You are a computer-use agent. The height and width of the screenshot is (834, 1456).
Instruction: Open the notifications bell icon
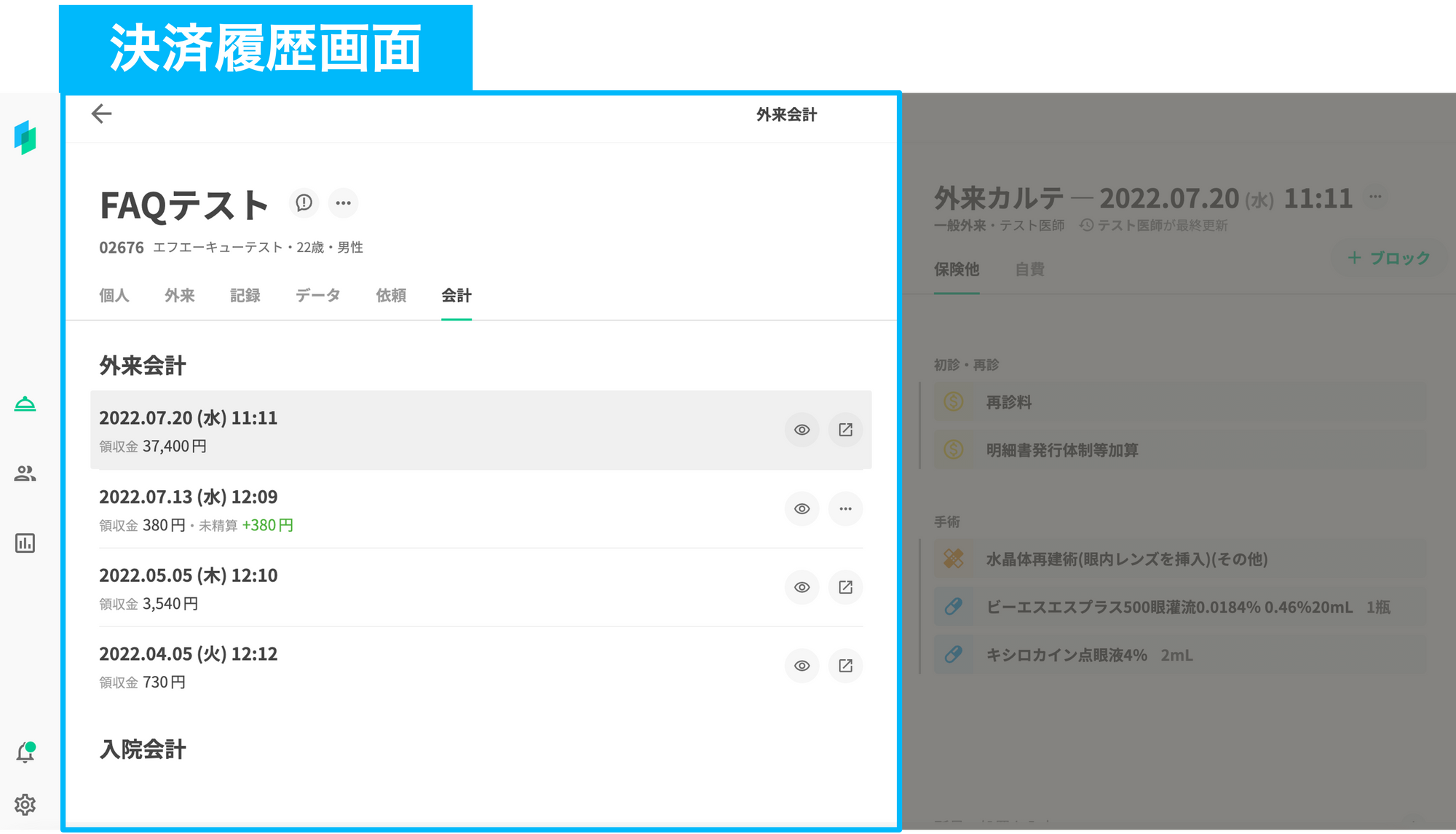click(x=25, y=752)
